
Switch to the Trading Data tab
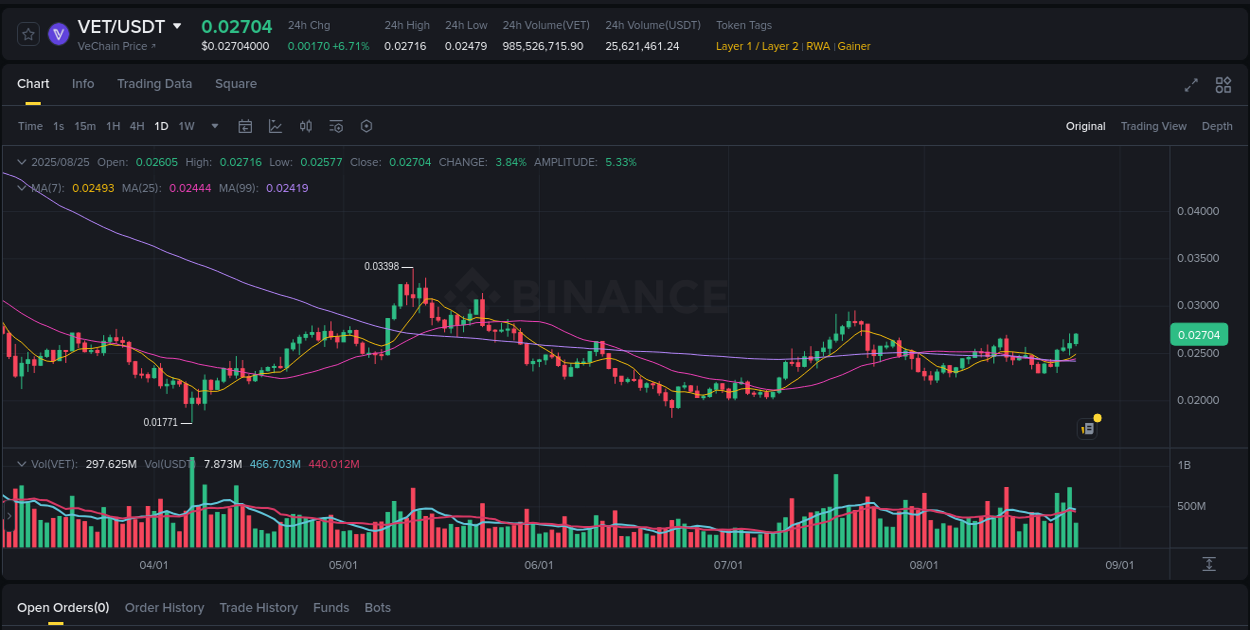click(154, 84)
